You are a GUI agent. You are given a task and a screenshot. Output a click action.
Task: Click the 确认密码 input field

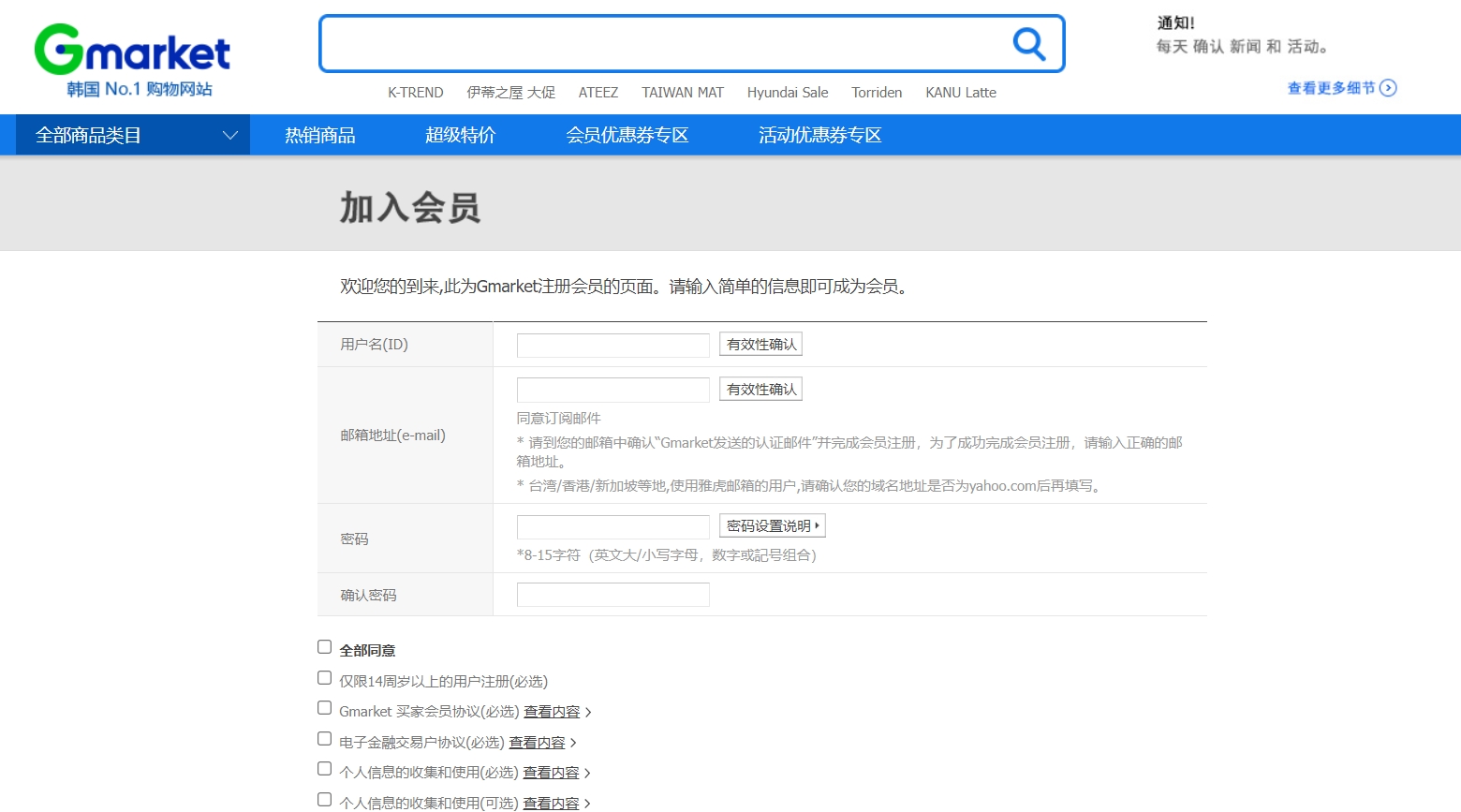pos(612,594)
